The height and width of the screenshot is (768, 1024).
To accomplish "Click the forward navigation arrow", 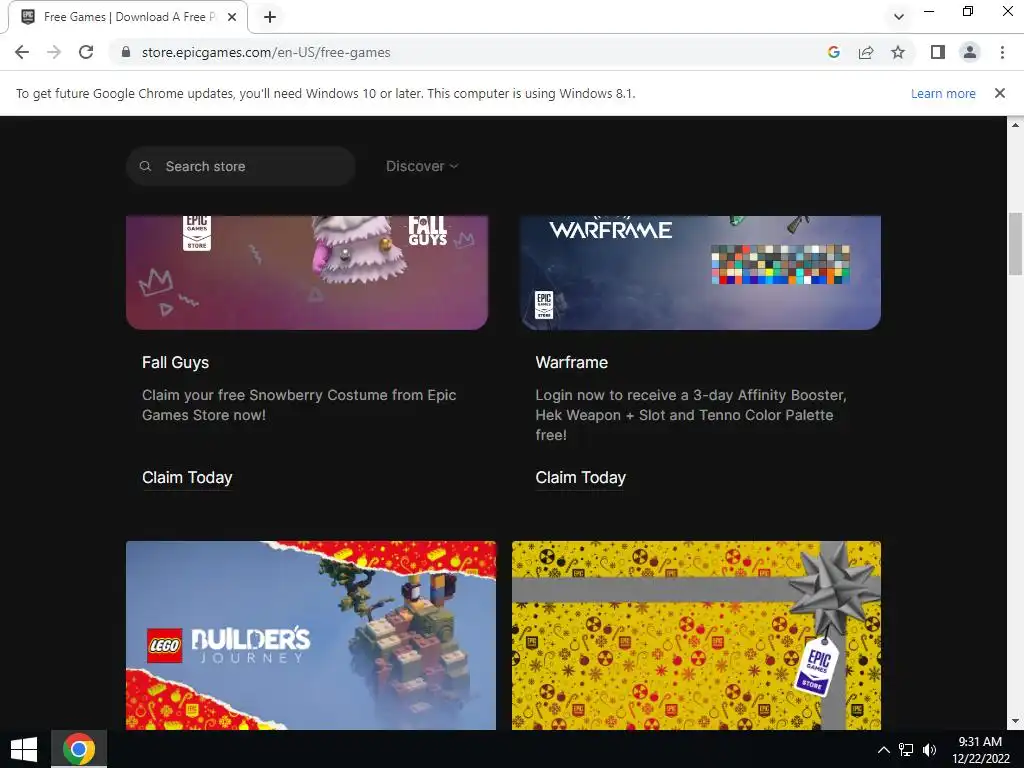I will pyautogui.click(x=54, y=52).
